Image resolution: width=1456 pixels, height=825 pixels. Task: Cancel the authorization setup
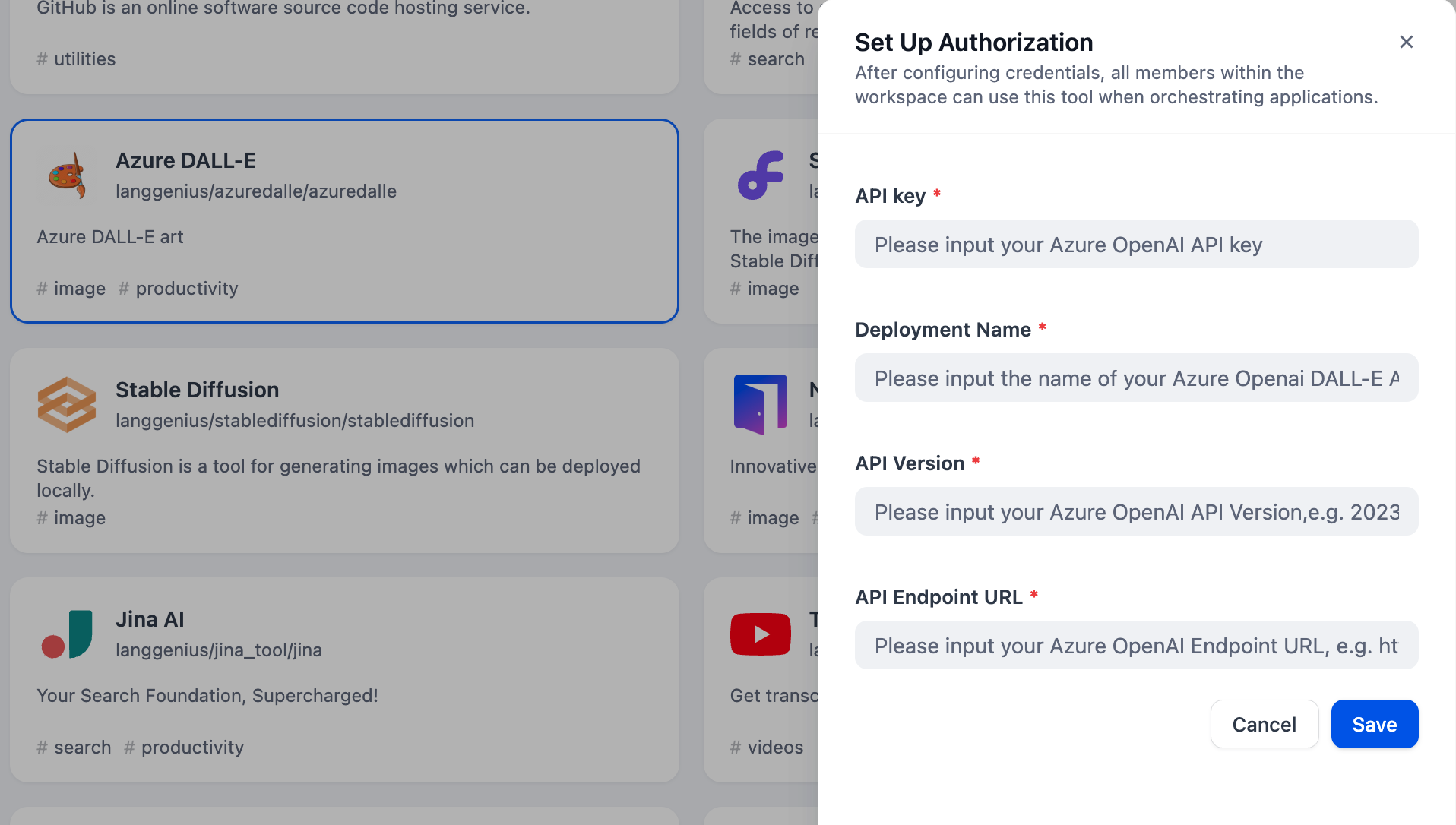(x=1264, y=725)
